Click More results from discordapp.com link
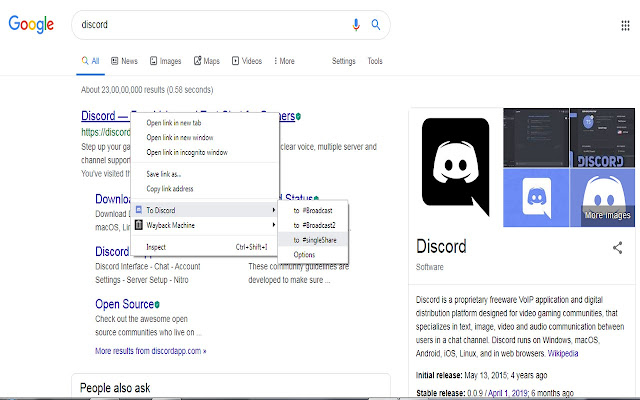This screenshot has width=640, height=400. coord(151,351)
